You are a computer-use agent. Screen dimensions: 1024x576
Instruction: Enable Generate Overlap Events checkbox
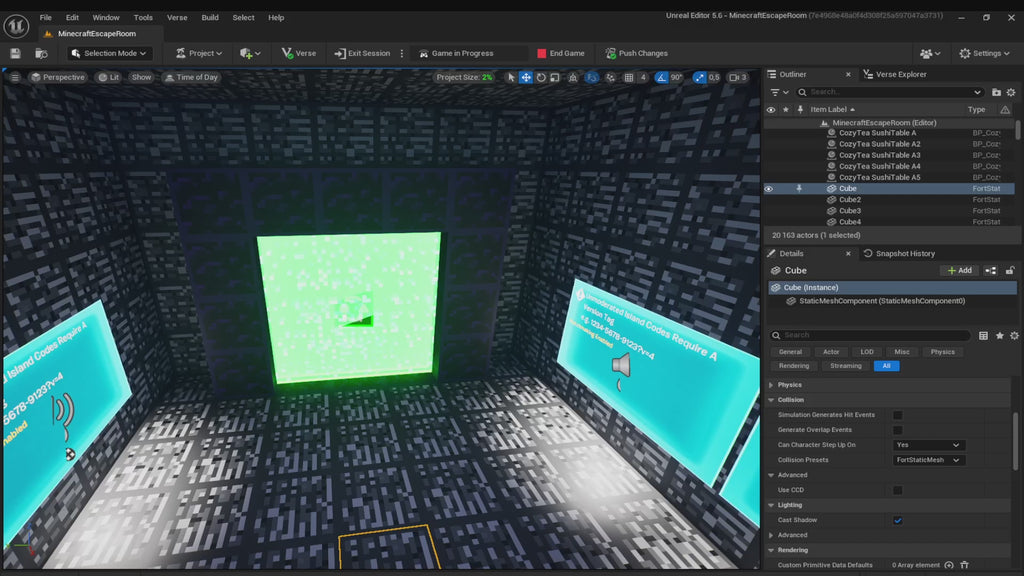(897, 430)
